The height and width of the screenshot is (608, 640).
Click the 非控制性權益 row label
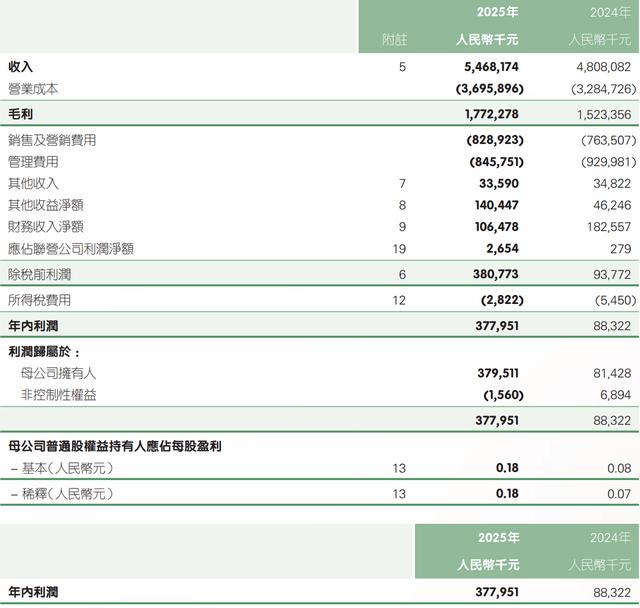coord(58,395)
